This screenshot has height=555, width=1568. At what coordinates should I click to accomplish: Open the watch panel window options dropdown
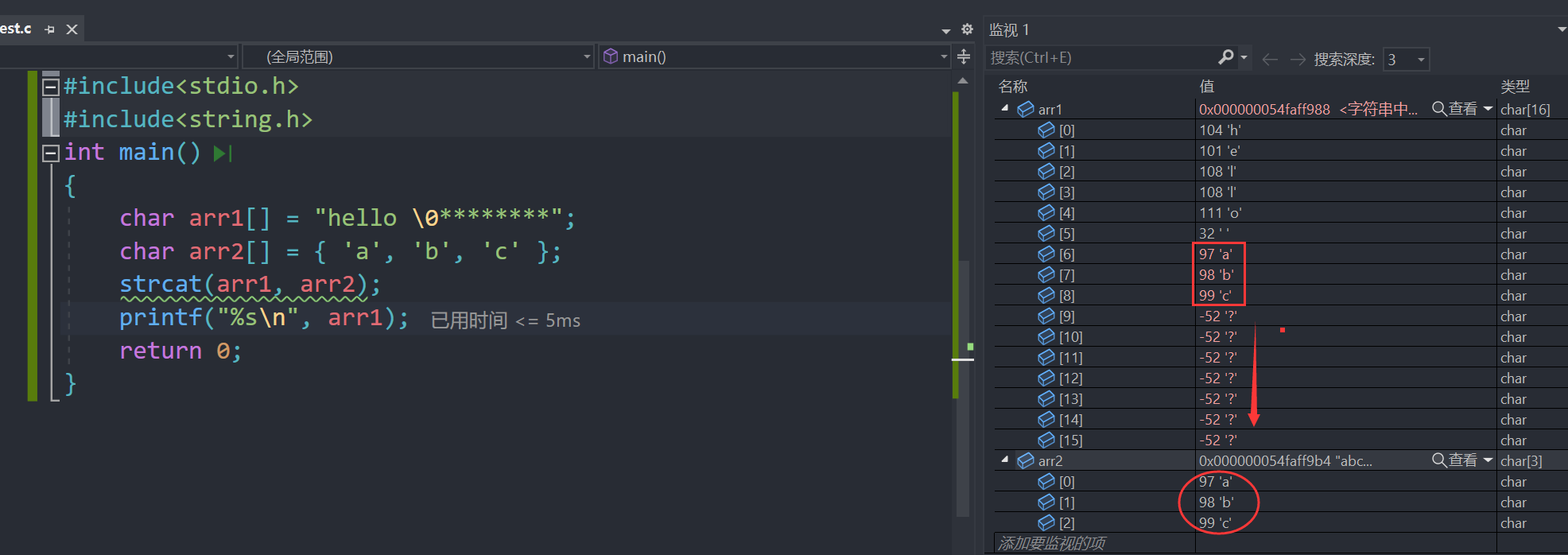click(1562, 30)
